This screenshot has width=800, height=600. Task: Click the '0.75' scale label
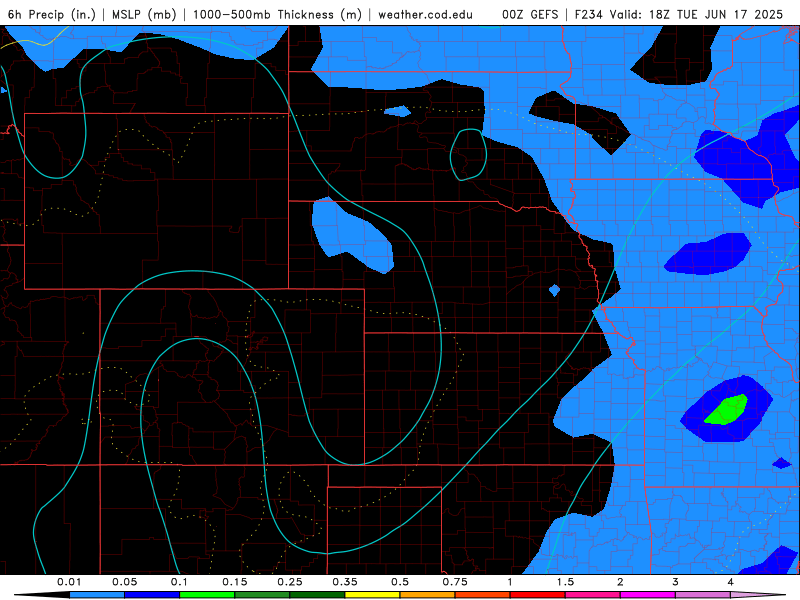[455, 582]
